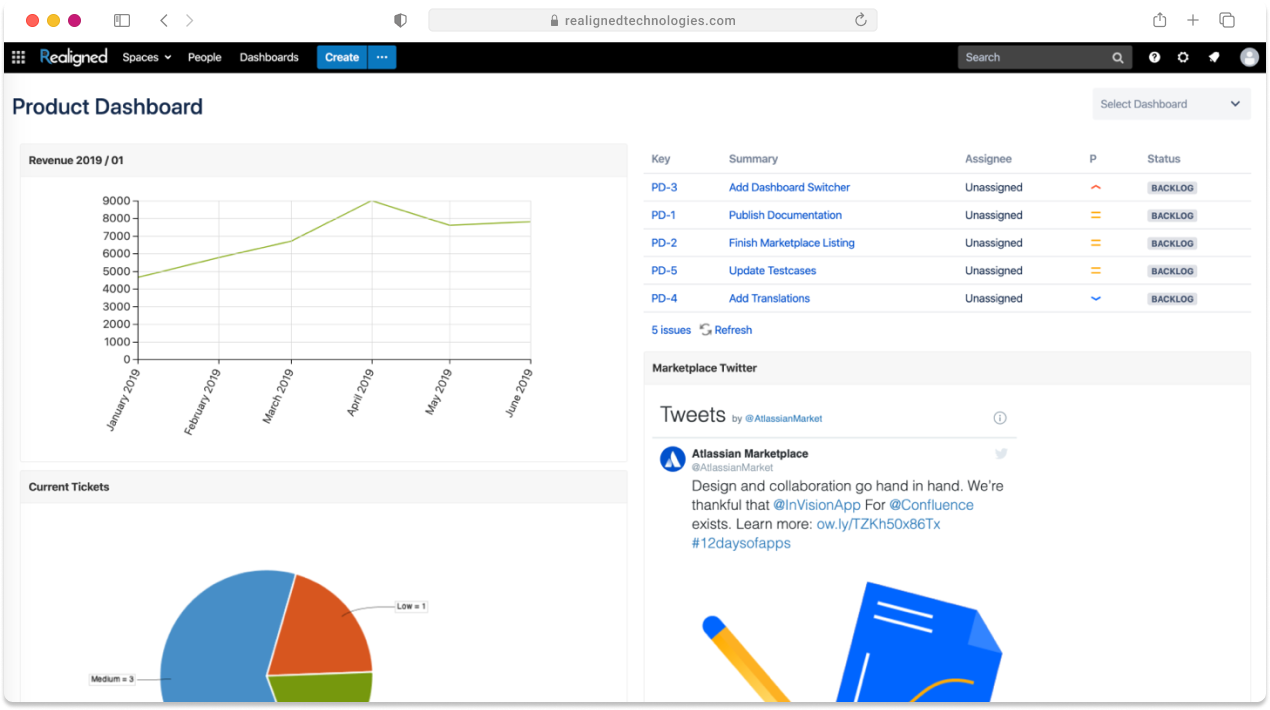Open the ellipsis menu next to Create
1270x710 pixels.
point(381,57)
